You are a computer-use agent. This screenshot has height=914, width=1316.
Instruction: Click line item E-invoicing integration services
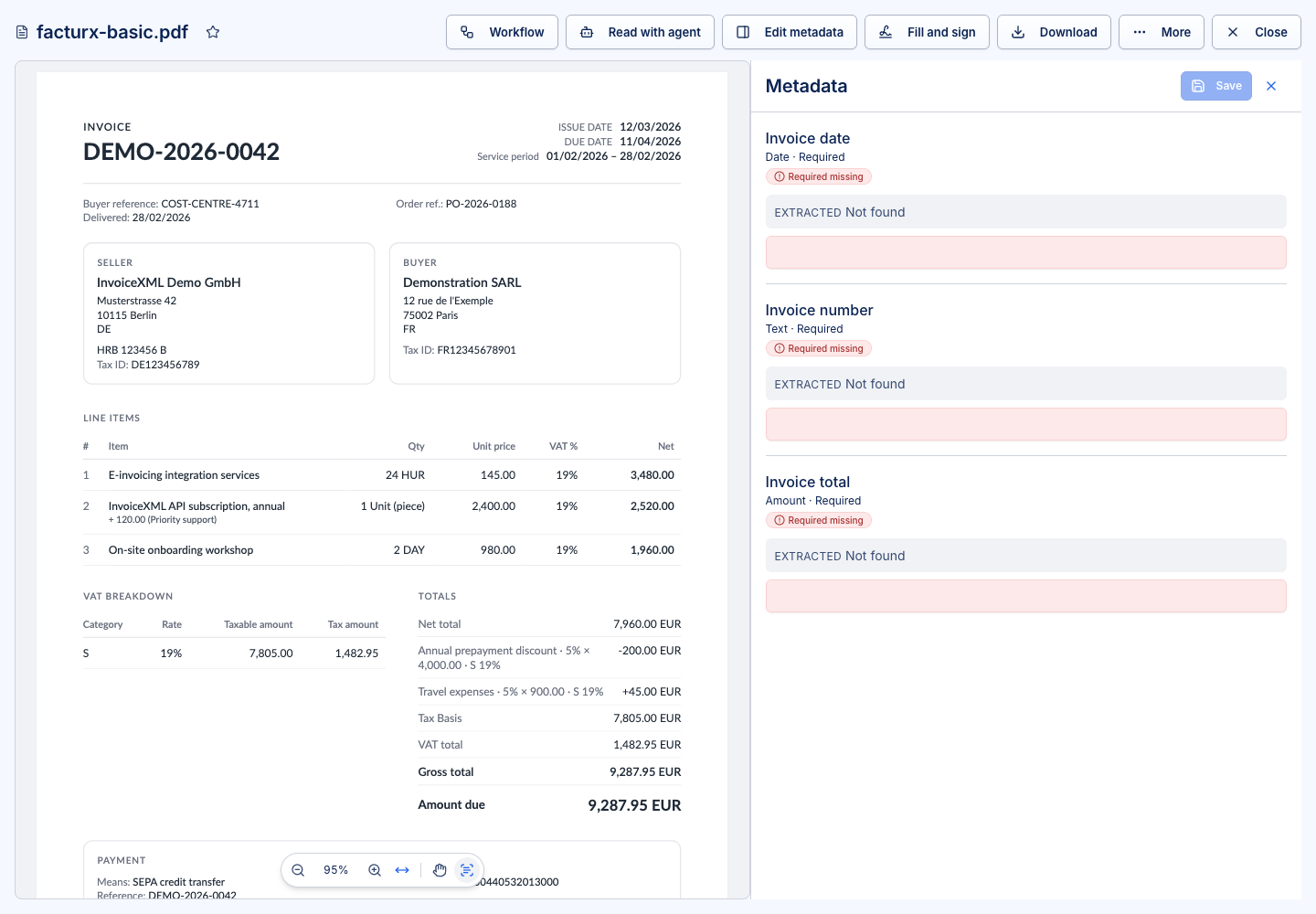[184, 475]
